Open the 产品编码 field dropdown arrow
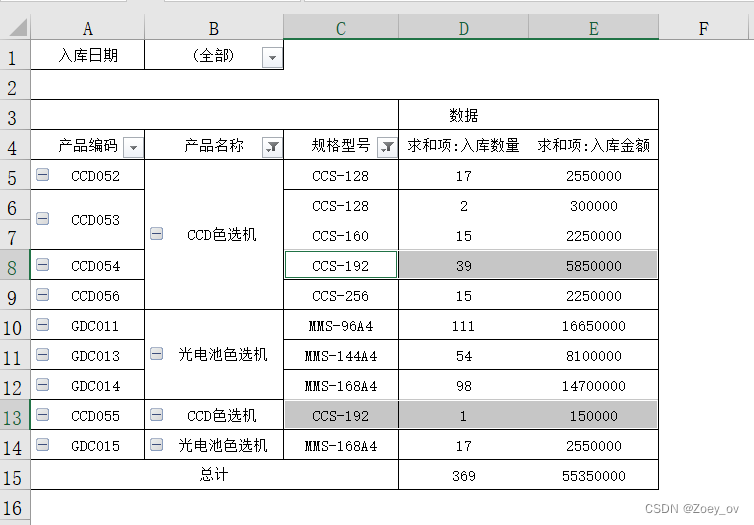Screen dimensions: 754x525 tap(133, 147)
